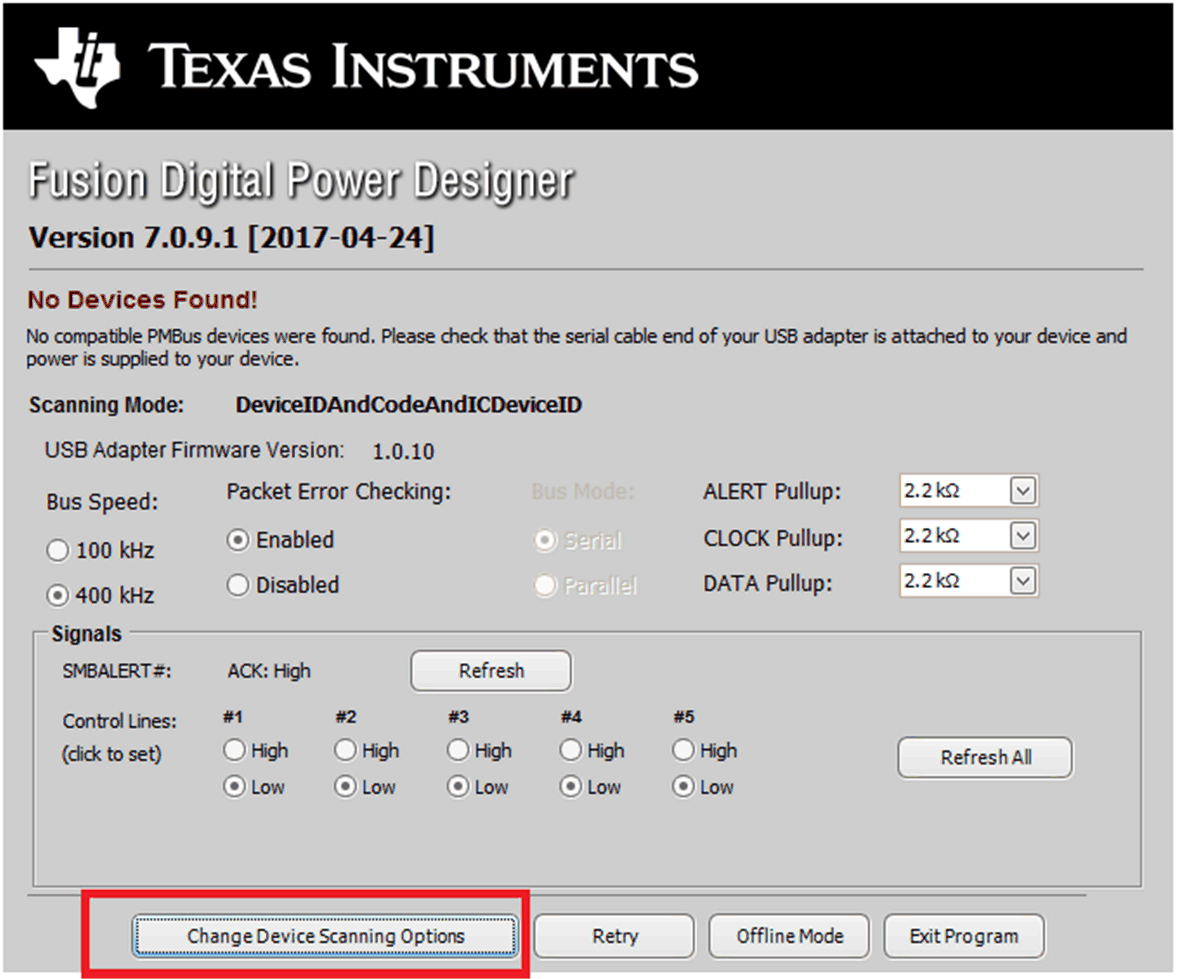Open the ALERT Pullup dropdown
Image resolution: width=1178 pixels, height=979 pixels.
[x=1022, y=492]
